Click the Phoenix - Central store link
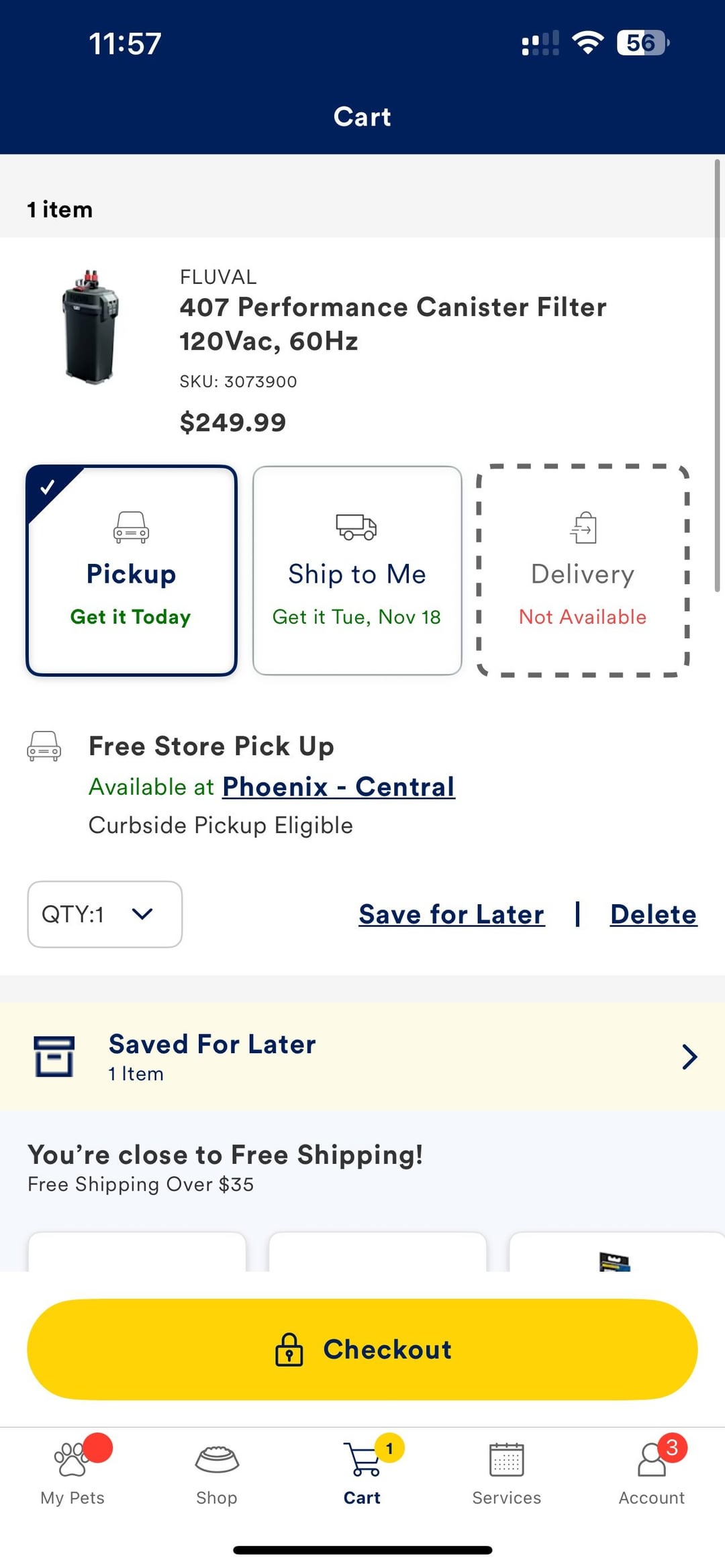Image resolution: width=725 pixels, height=1568 pixels. click(x=338, y=787)
